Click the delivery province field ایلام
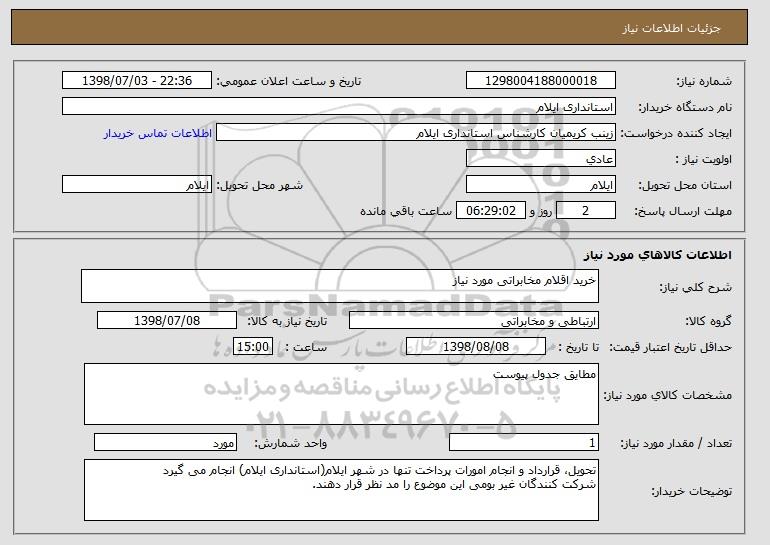Image resolution: width=770 pixels, height=545 pixels. tap(541, 185)
